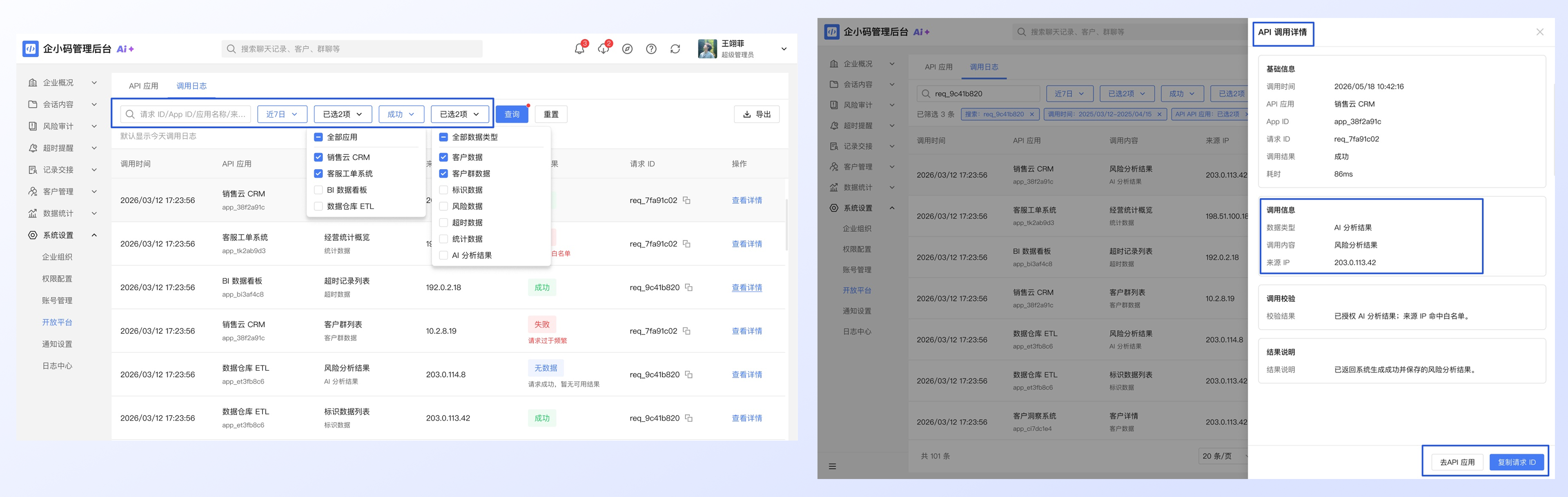Copy request ID in 标识数据列表 row
Viewport: 1568px width, 497px height.
pyautogui.click(x=689, y=418)
